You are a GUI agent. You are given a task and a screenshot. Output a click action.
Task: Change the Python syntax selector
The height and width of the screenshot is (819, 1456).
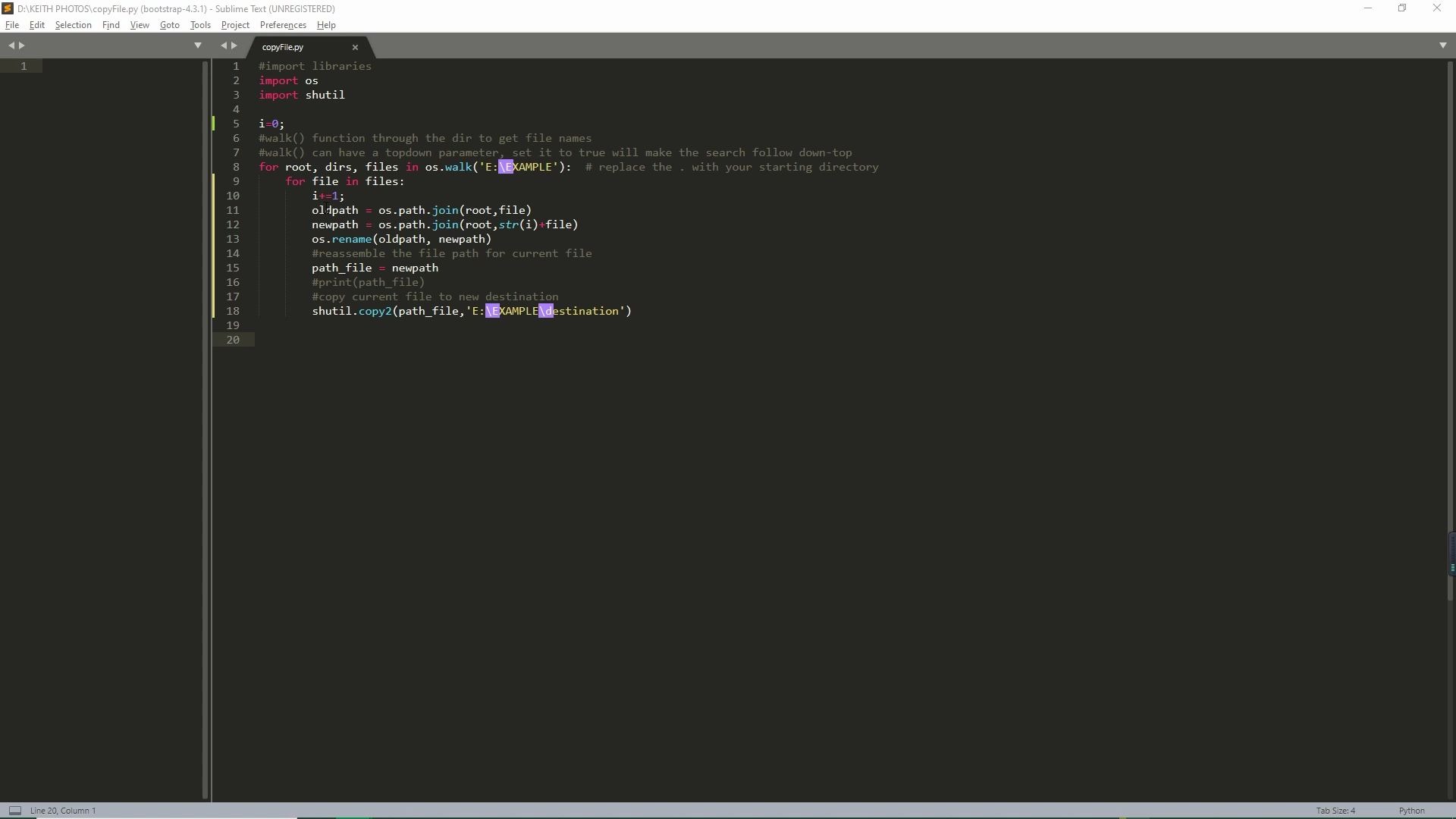[1411, 810]
